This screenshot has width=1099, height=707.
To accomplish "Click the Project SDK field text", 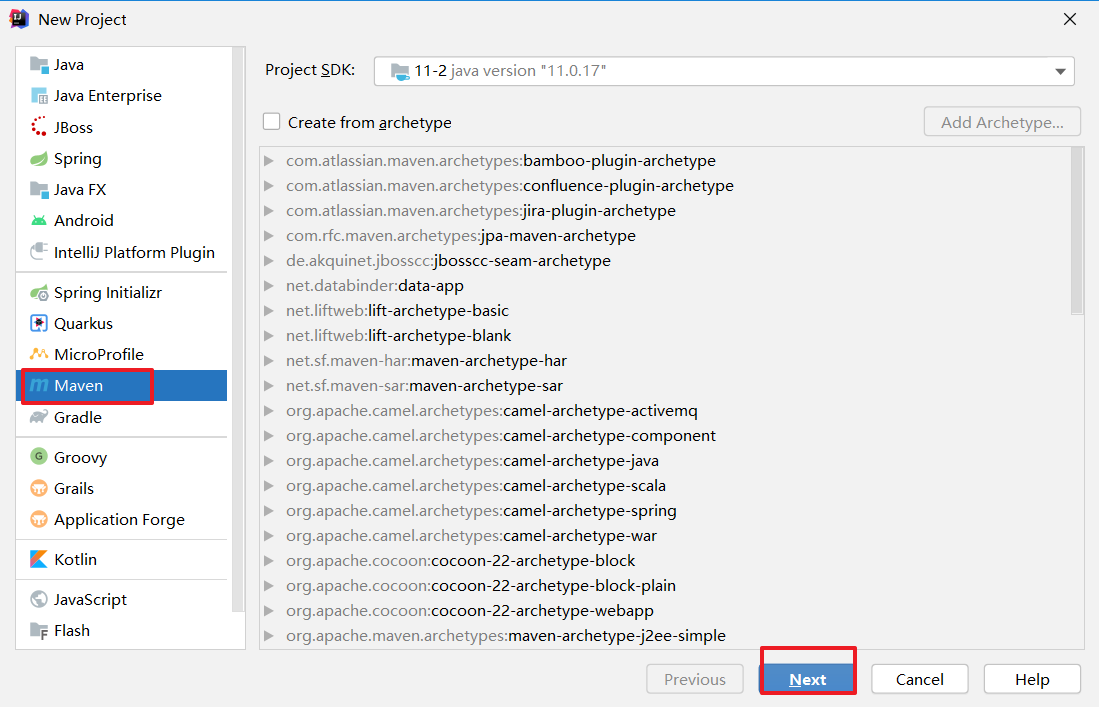I will pyautogui.click(x=510, y=71).
